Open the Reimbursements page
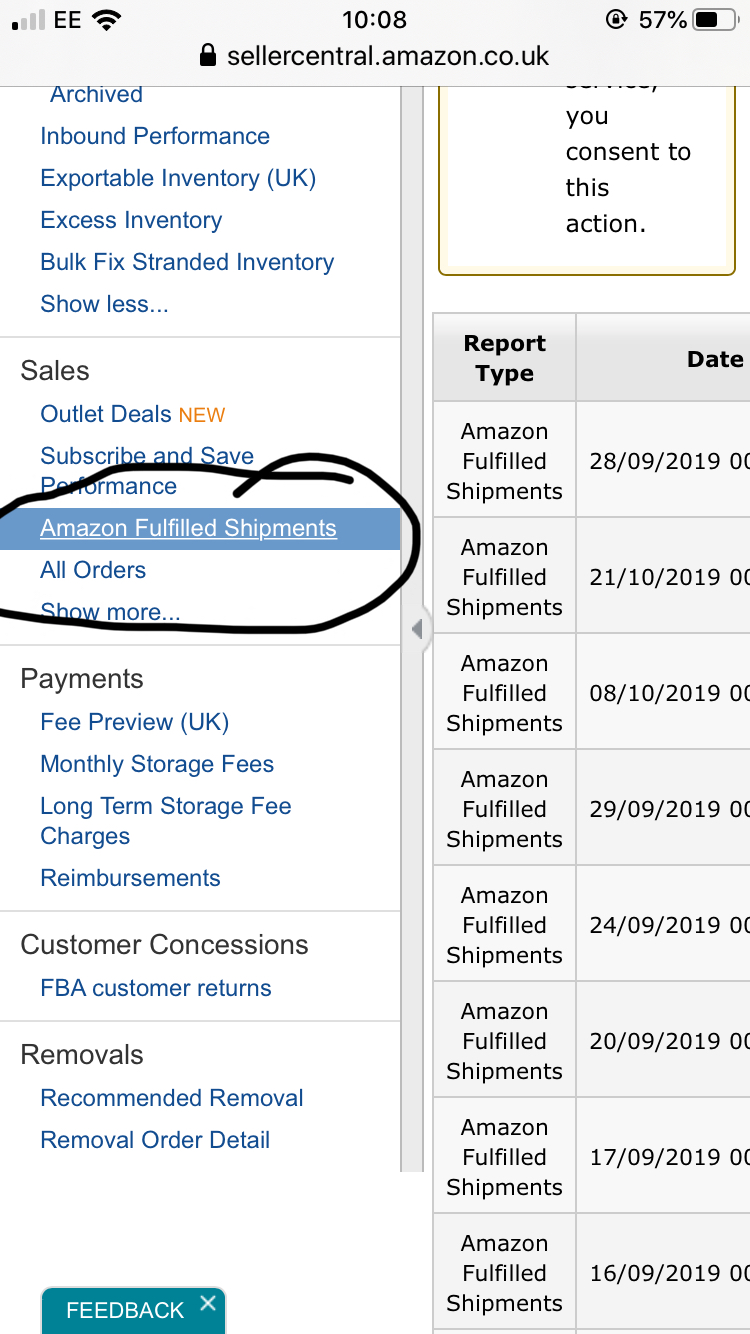The image size is (750, 1334). click(x=130, y=877)
